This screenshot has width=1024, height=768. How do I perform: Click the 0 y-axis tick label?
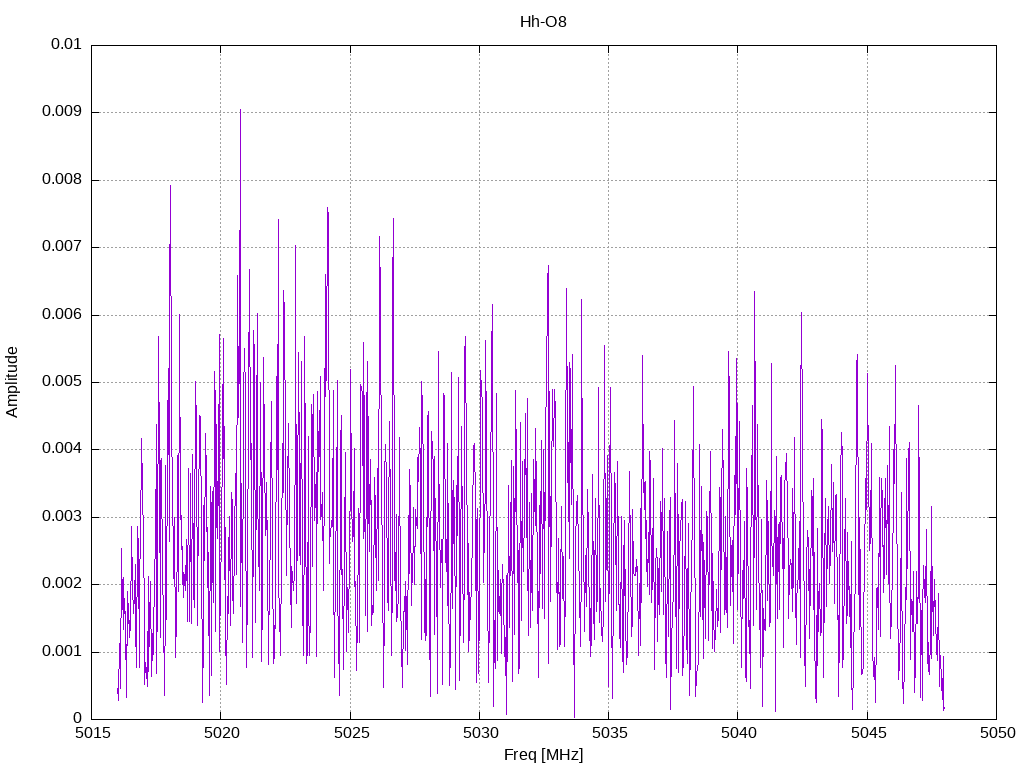[x=77, y=719]
